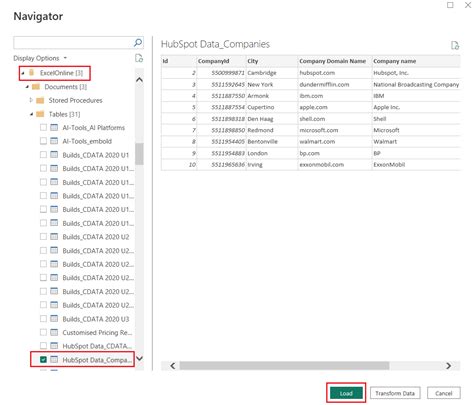Tick the Builds_CDATA 2020 U1 checkbox
The height and width of the screenshot is (405, 474).
click(x=43, y=155)
